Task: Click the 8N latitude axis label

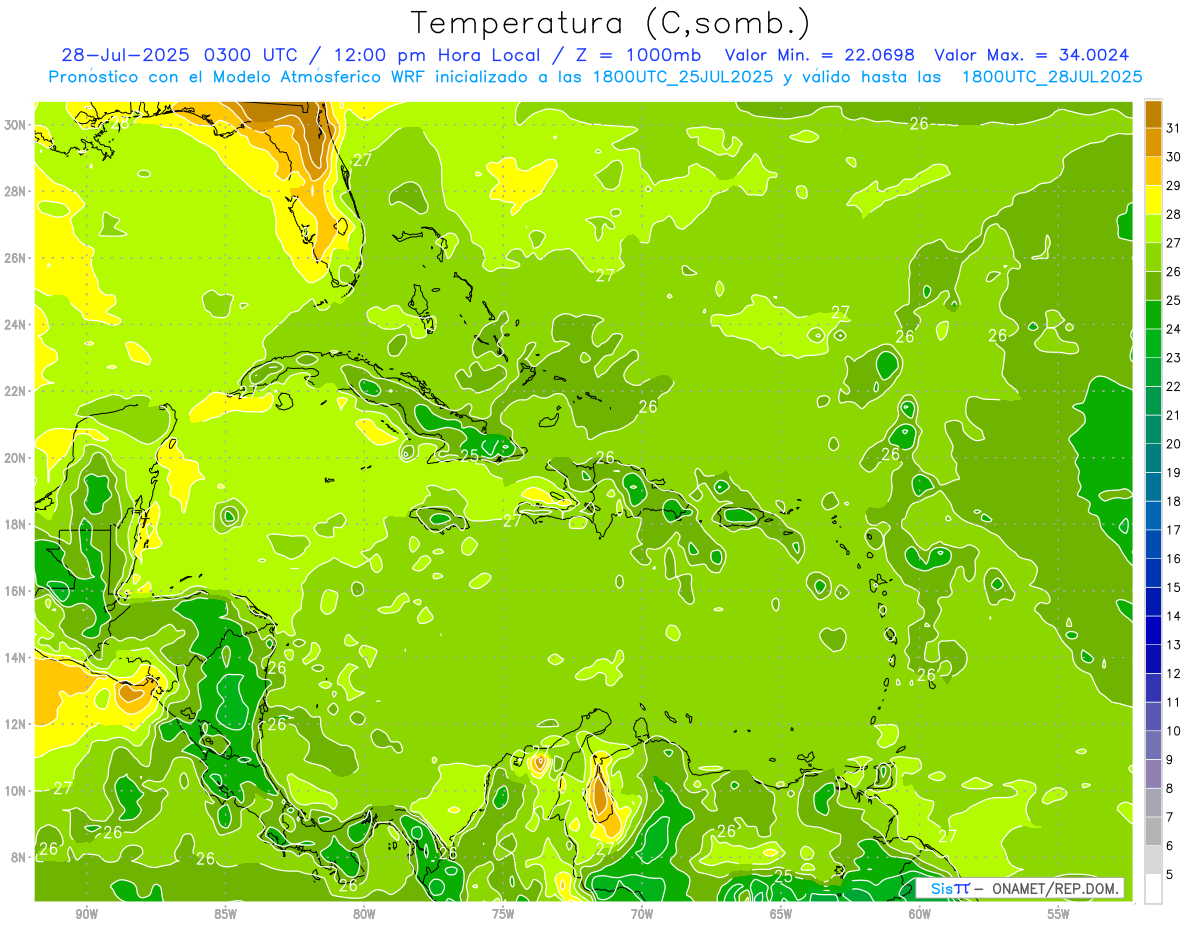Action: [20, 857]
